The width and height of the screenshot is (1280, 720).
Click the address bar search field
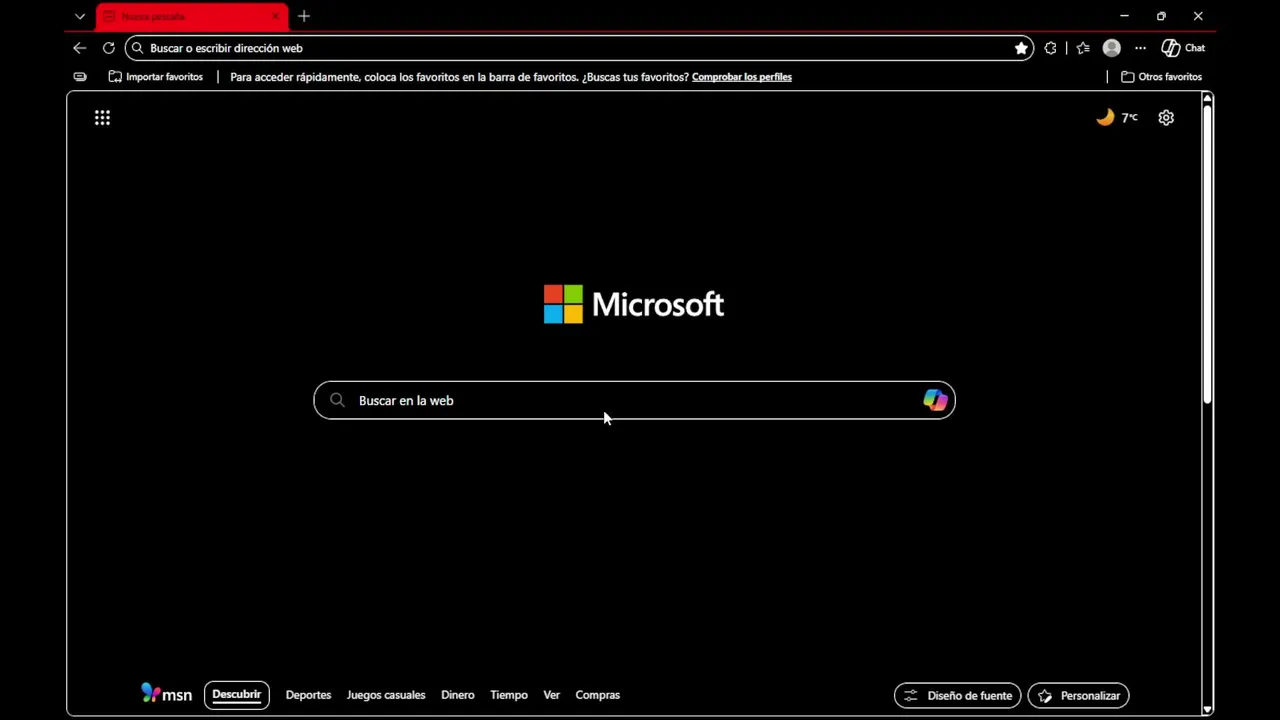580,48
